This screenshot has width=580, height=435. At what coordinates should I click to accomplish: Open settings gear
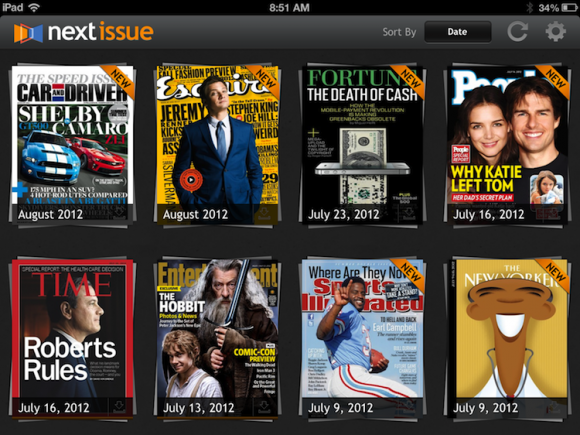coord(556,32)
